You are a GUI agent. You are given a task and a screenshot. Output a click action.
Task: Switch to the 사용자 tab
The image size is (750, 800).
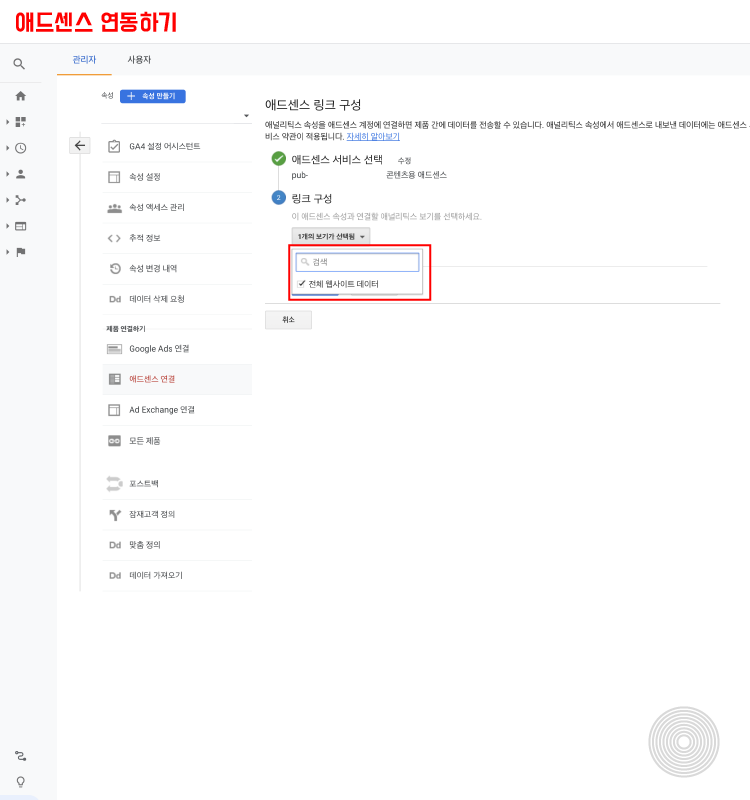pyautogui.click(x=139, y=60)
